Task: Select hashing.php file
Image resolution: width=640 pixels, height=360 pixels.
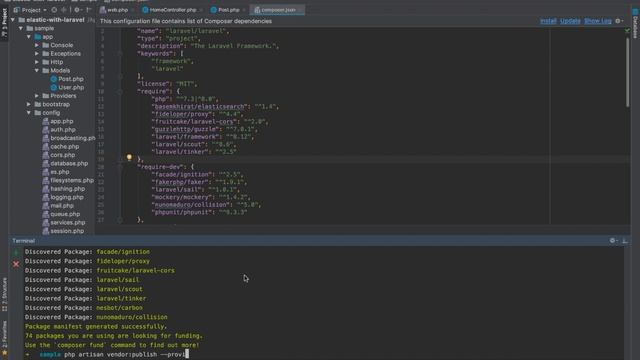Action: point(64,189)
